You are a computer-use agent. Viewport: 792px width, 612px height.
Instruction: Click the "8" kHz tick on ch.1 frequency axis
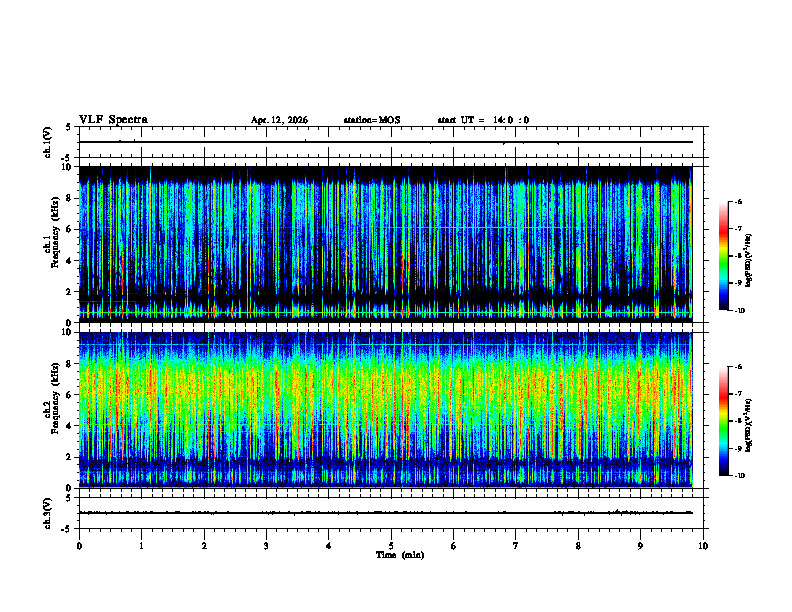tap(70, 198)
